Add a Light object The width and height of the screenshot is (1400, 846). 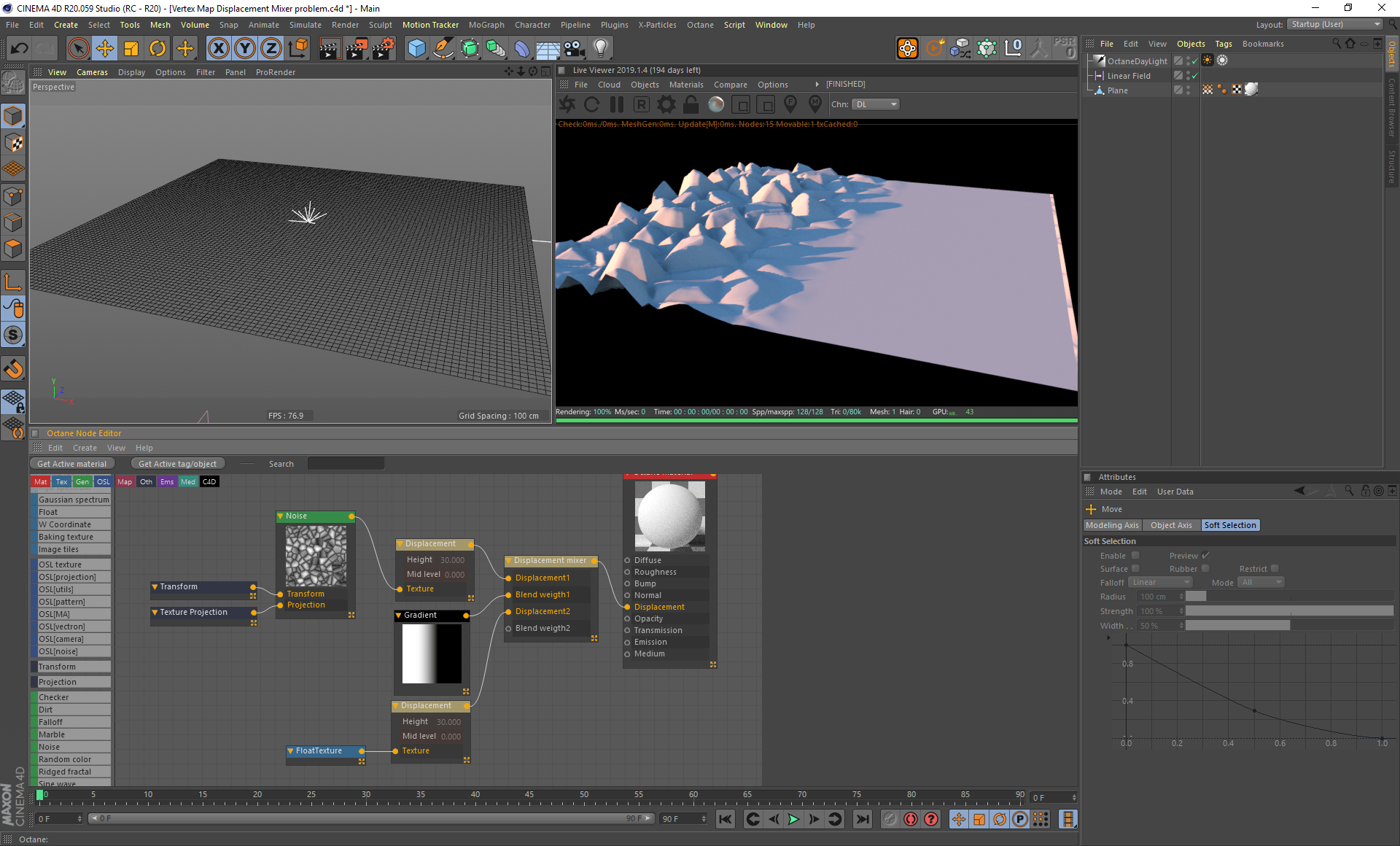tap(600, 49)
